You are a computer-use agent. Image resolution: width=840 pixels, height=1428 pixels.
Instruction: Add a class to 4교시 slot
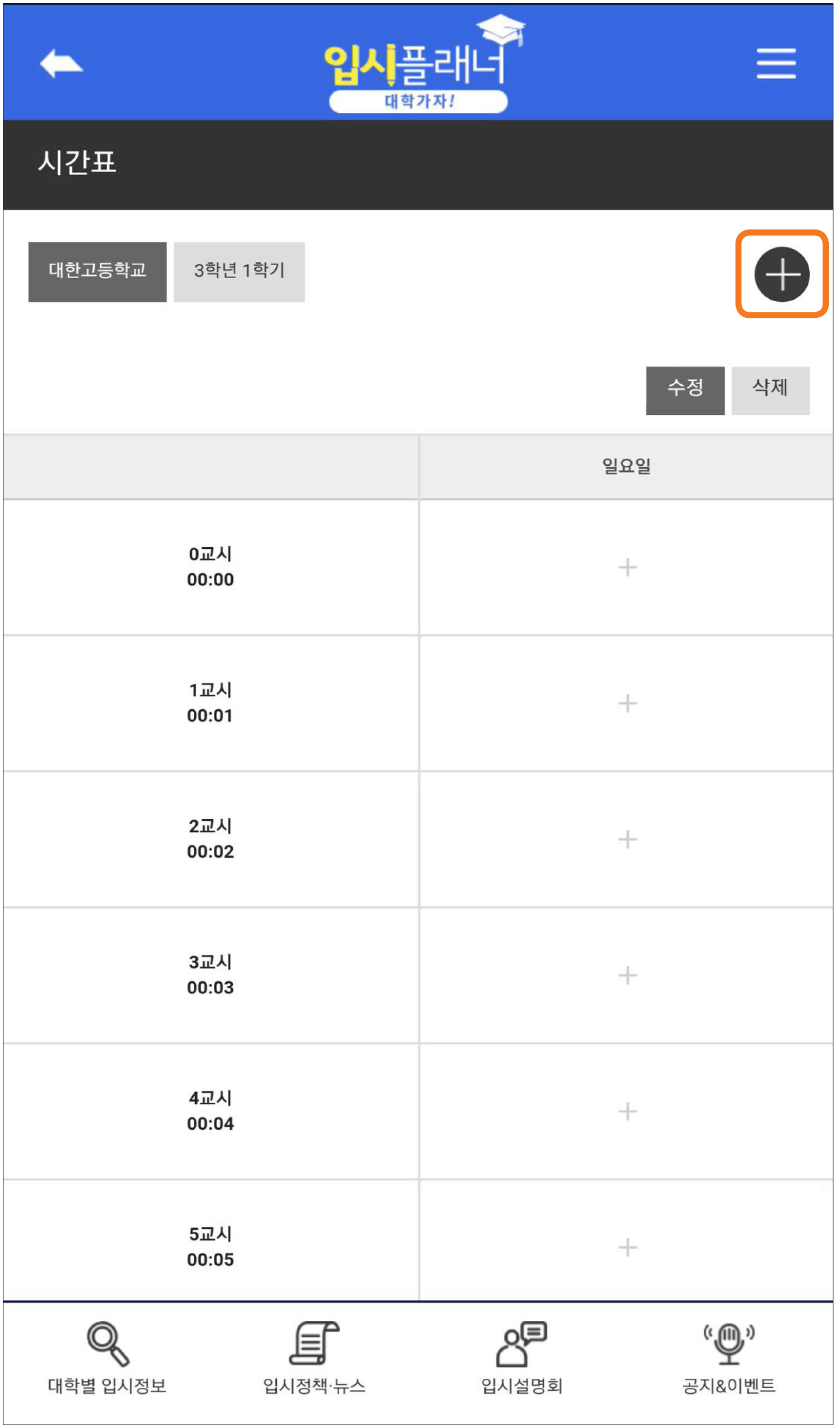[628, 1112]
